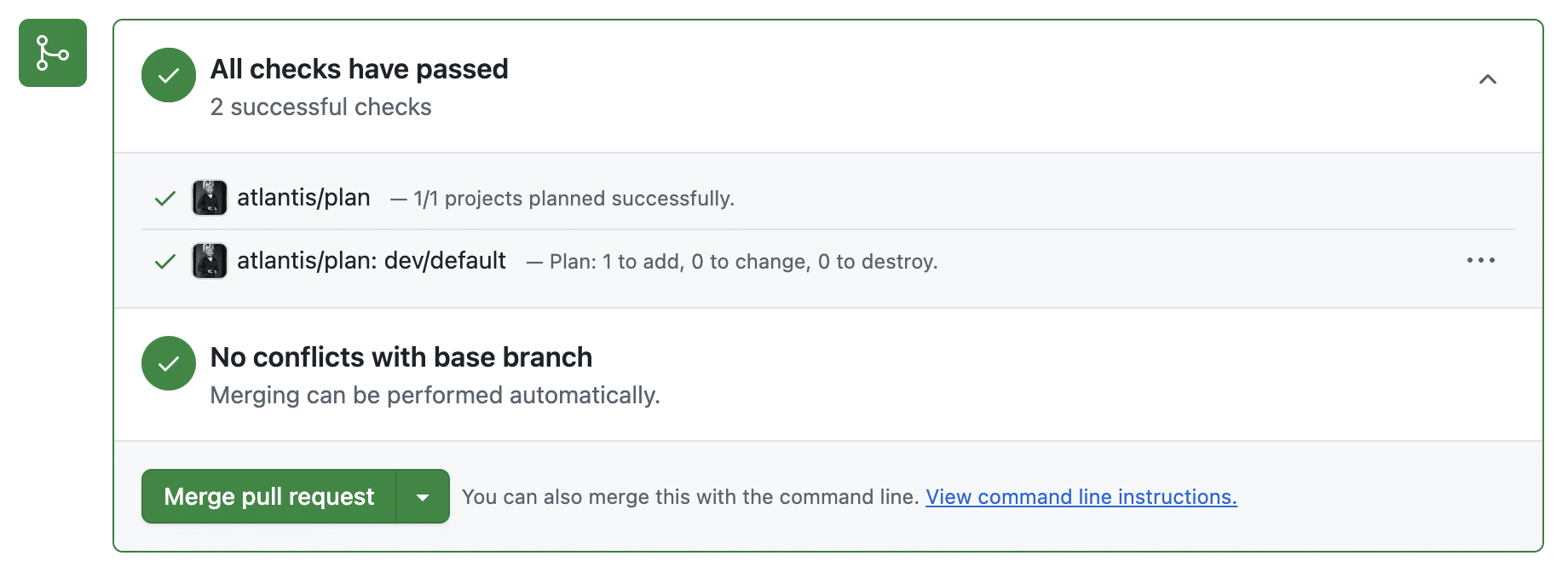Click the green check circle near No conflicts
This screenshot has height=573, width=1568.
[168, 363]
